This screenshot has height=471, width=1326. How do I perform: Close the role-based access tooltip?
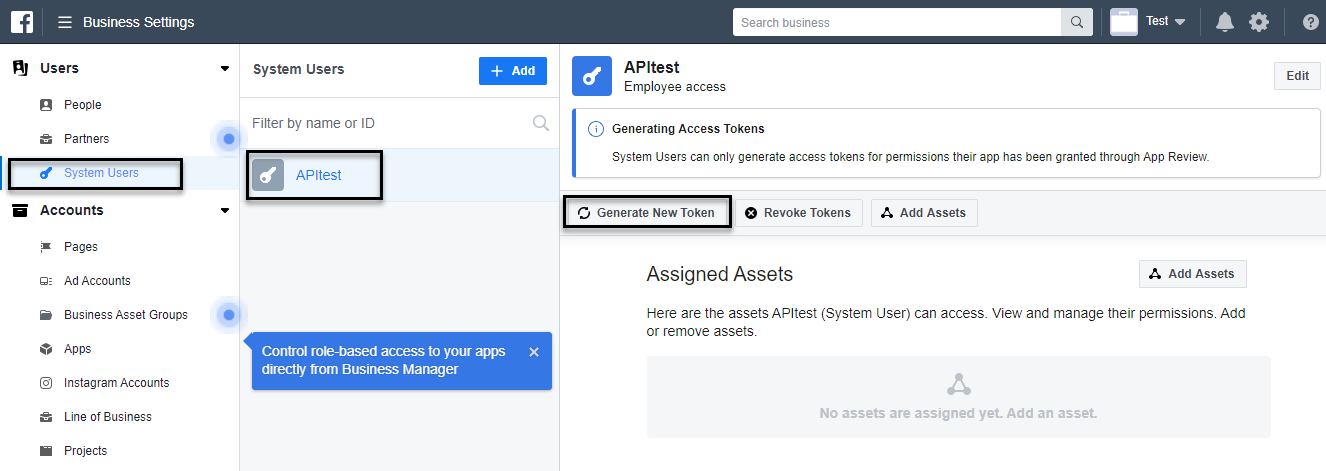[x=534, y=352]
